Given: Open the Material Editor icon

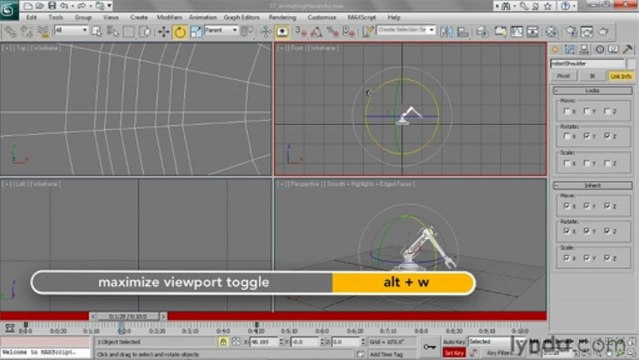Looking at the screenshot, I should tap(551, 31).
